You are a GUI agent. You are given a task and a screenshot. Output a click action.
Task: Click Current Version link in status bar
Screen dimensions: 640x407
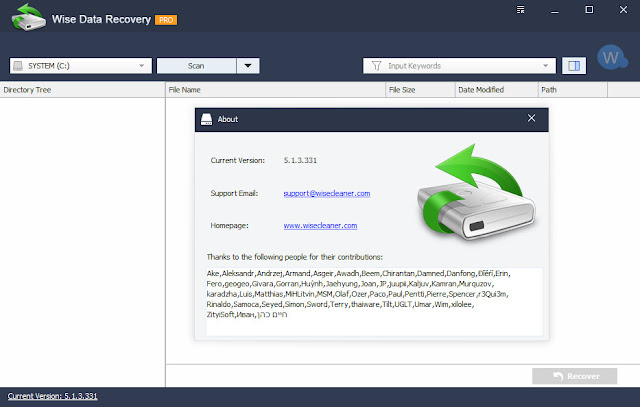53,396
